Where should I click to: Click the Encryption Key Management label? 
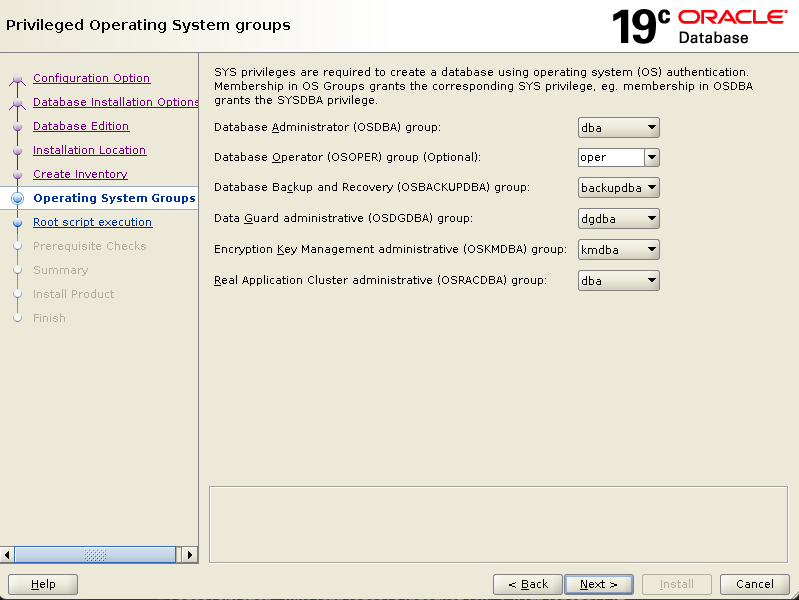(x=390, y=249)
